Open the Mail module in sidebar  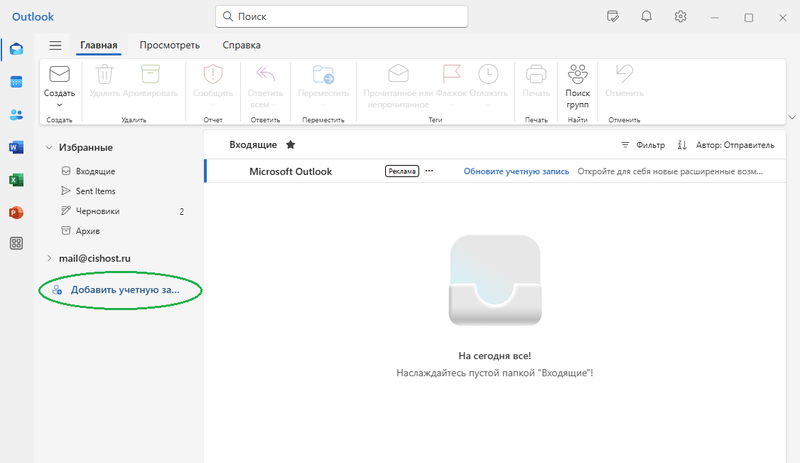(16, 49)
